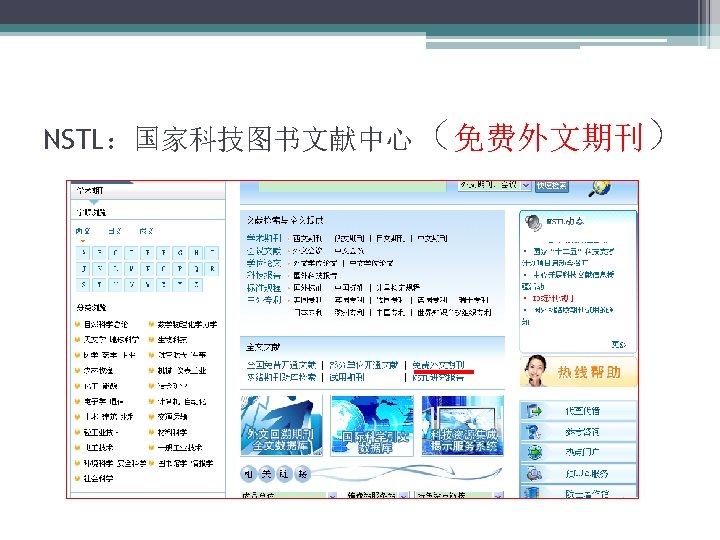Open the 西文期刊 link
720x540 pixels.
308,238
